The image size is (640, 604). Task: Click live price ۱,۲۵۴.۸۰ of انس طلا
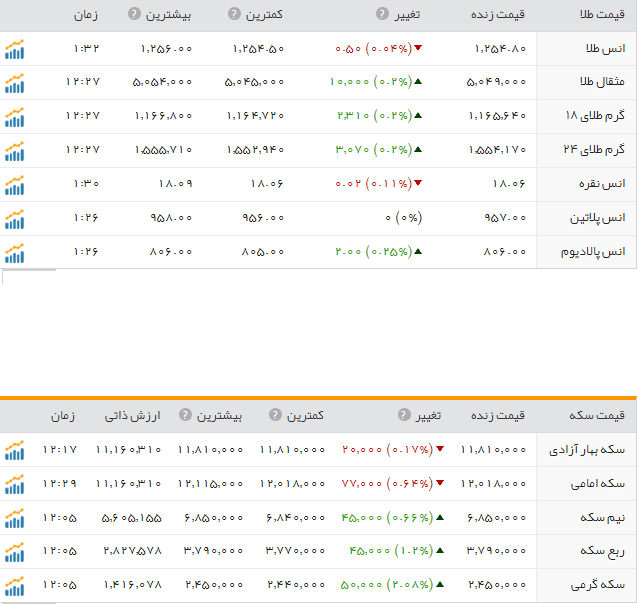[500, 49]
